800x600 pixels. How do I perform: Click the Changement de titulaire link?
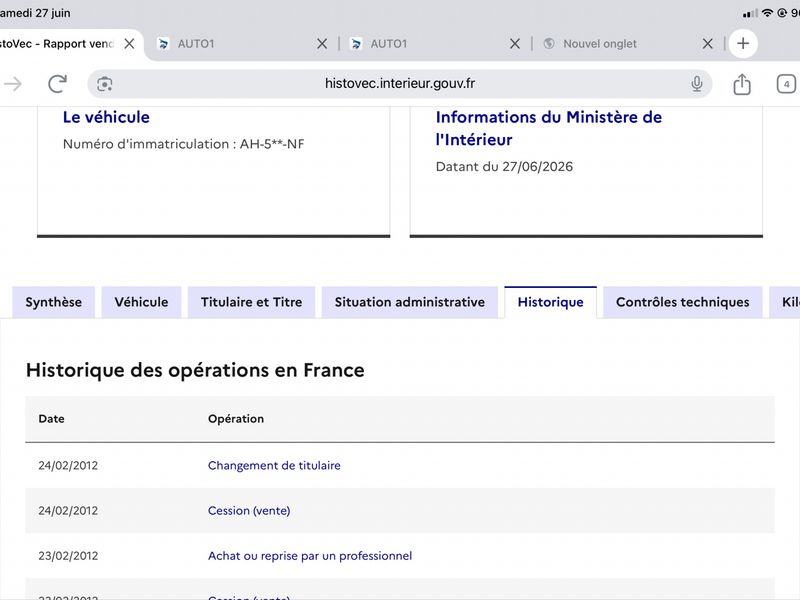pyautogui.click(x=274, y=465)
